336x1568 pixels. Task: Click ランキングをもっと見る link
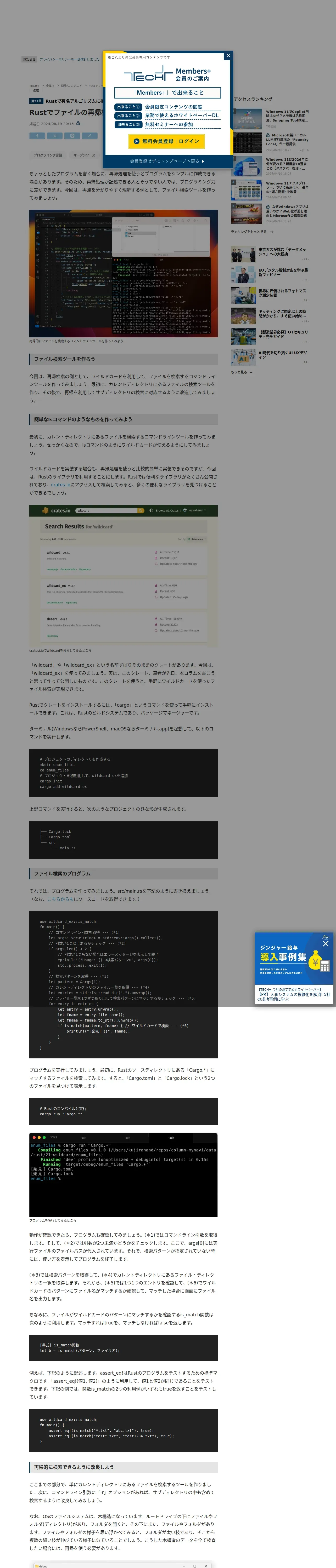click(x=249, y=232)
